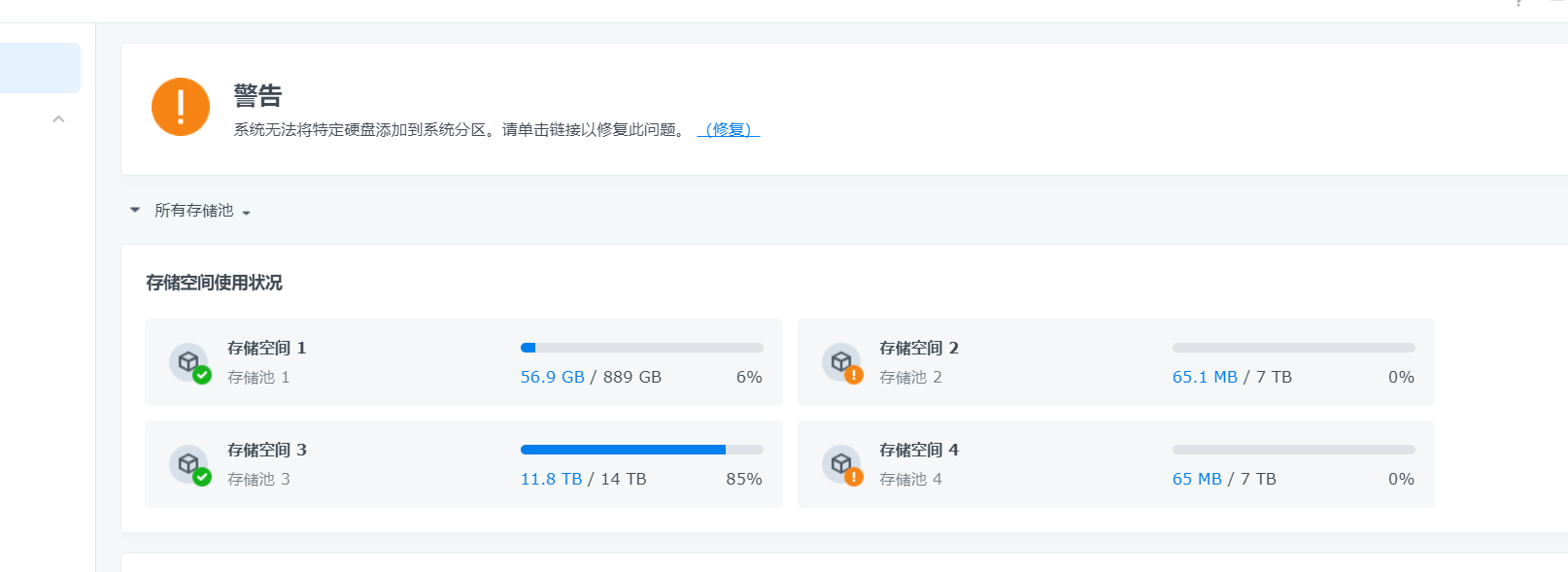Screen dimensions: 1568x572
Task: Click the 存储空间 3 healthy volume icon
Action: coord(189,464)
